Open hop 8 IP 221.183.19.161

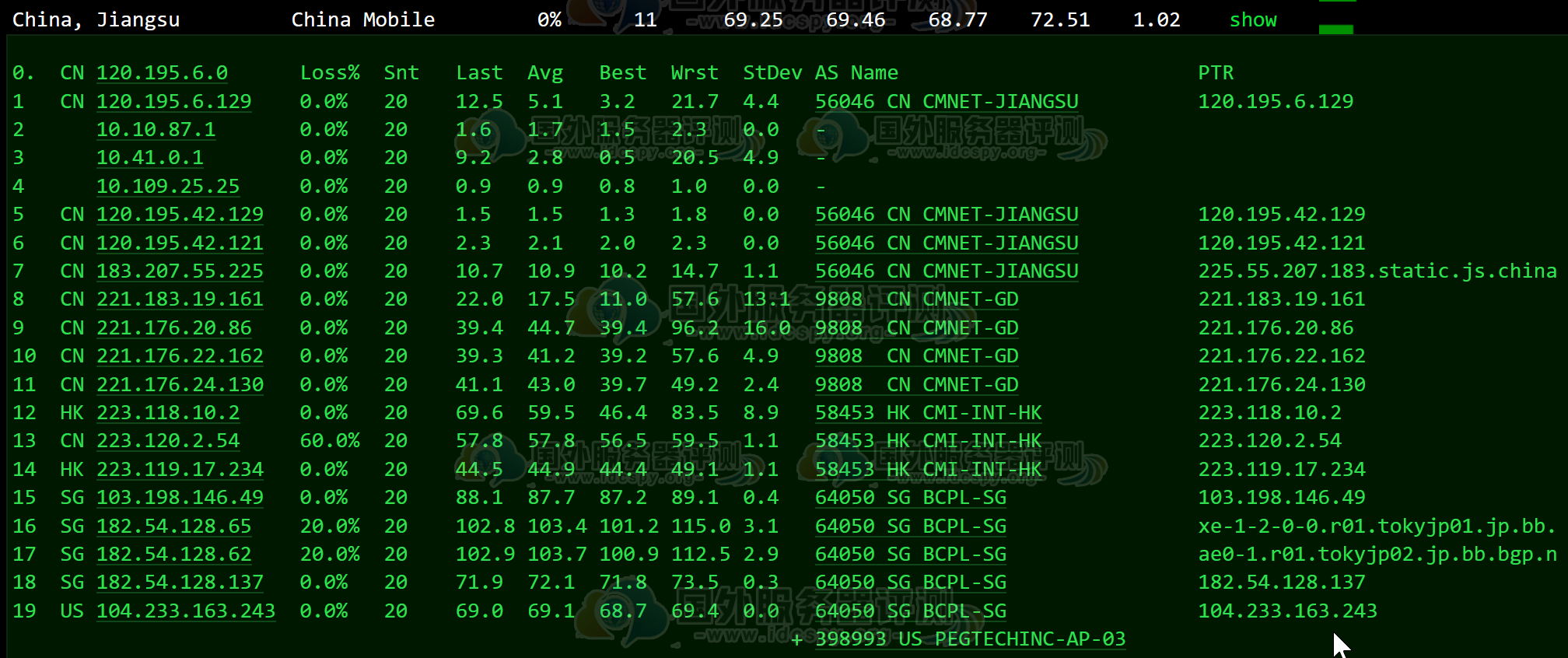[180, 299]
